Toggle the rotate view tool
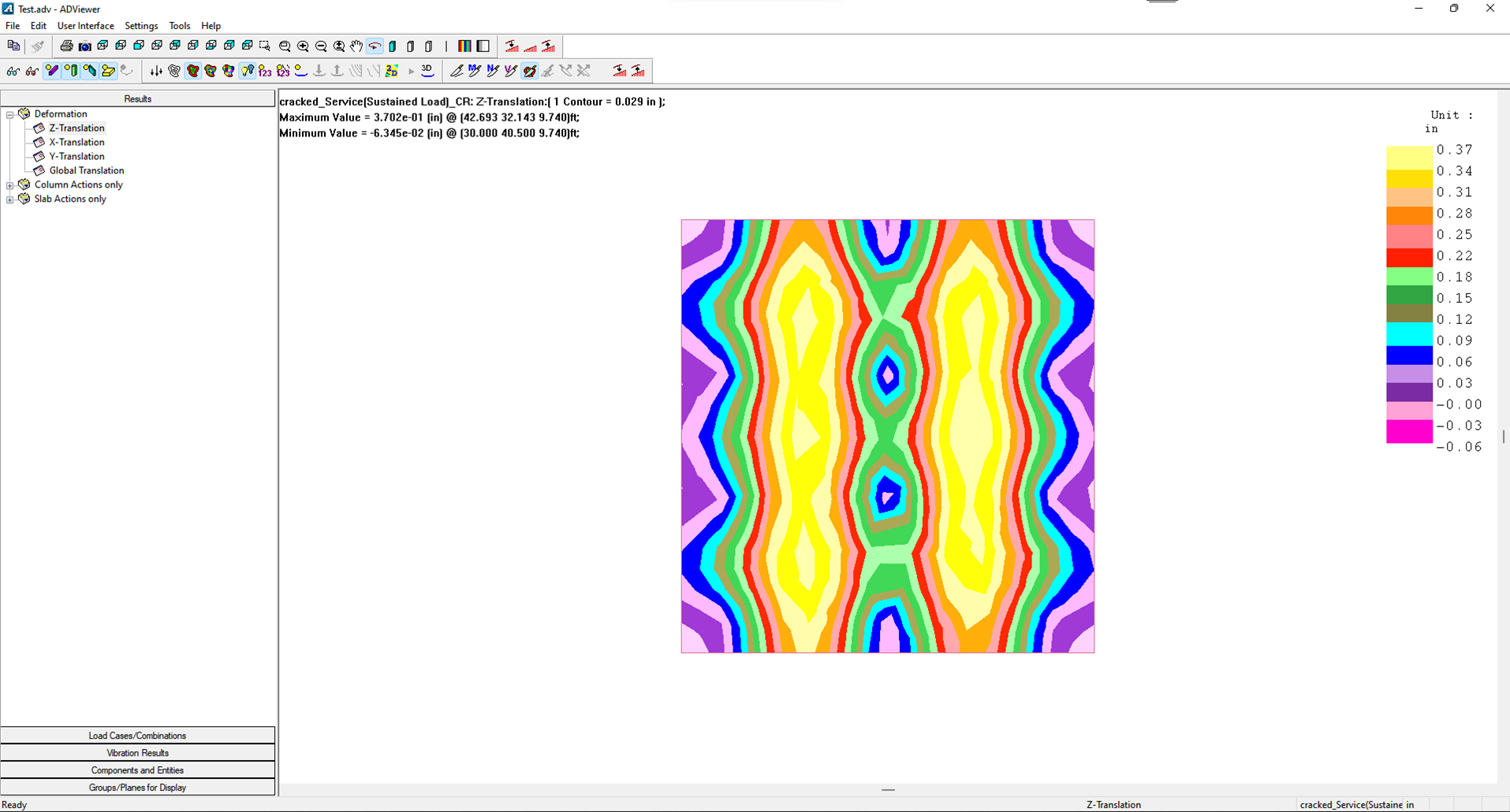 click(x=375, y=47)
